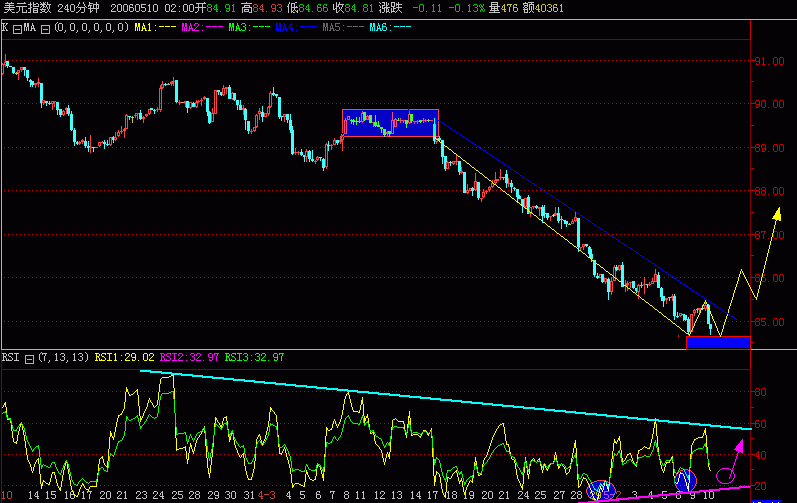Click date 30 on the time axis
797x503 pixels.
click(x=231, y=495)
